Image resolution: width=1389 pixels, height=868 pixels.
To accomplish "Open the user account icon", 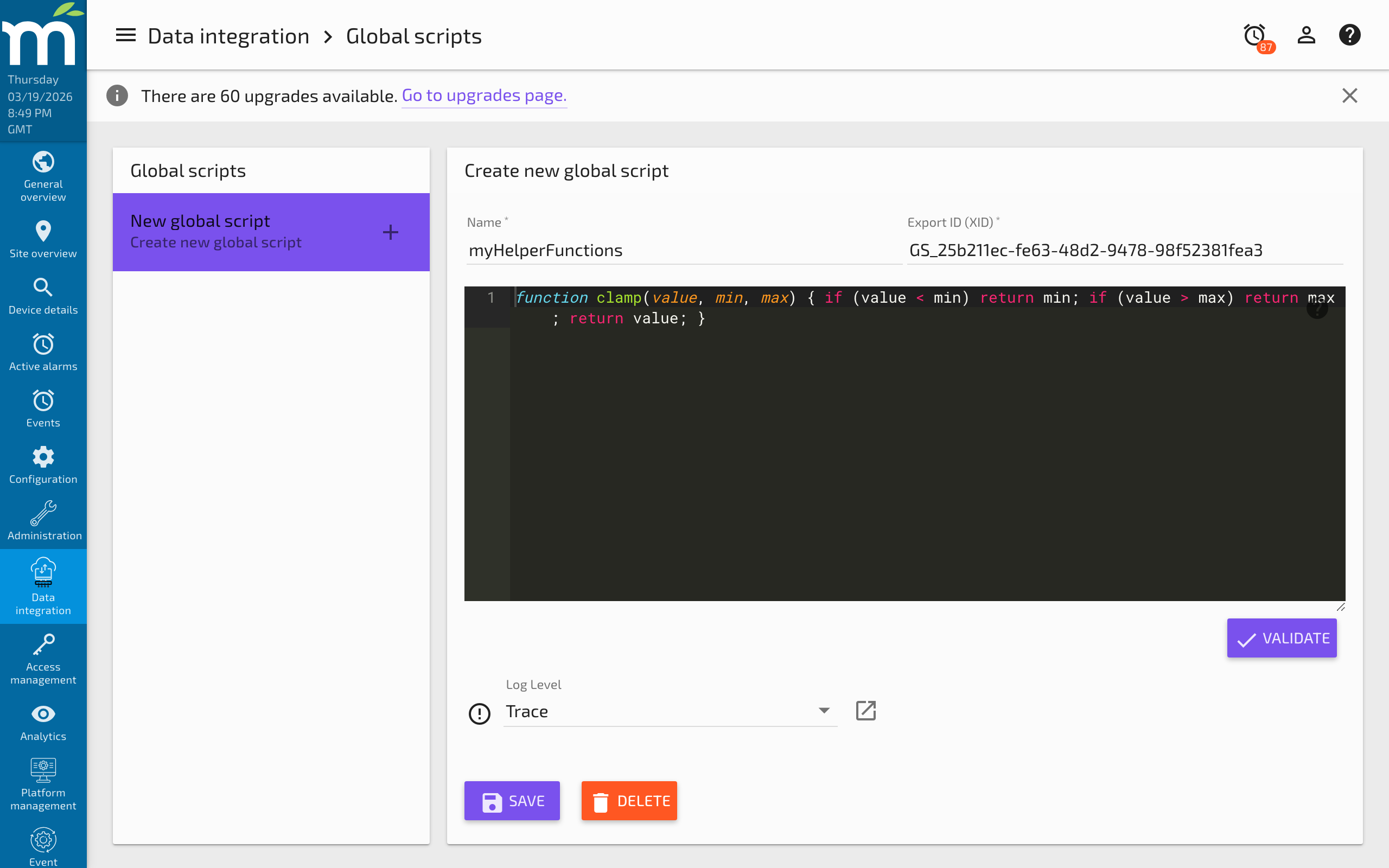I will point(1306,35).
